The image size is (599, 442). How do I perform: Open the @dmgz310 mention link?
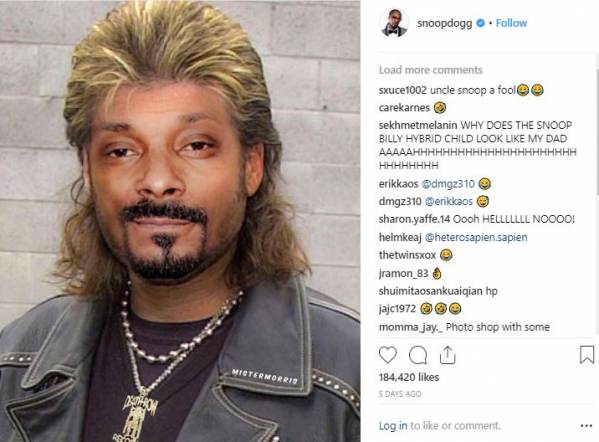(x=448, y=184)
